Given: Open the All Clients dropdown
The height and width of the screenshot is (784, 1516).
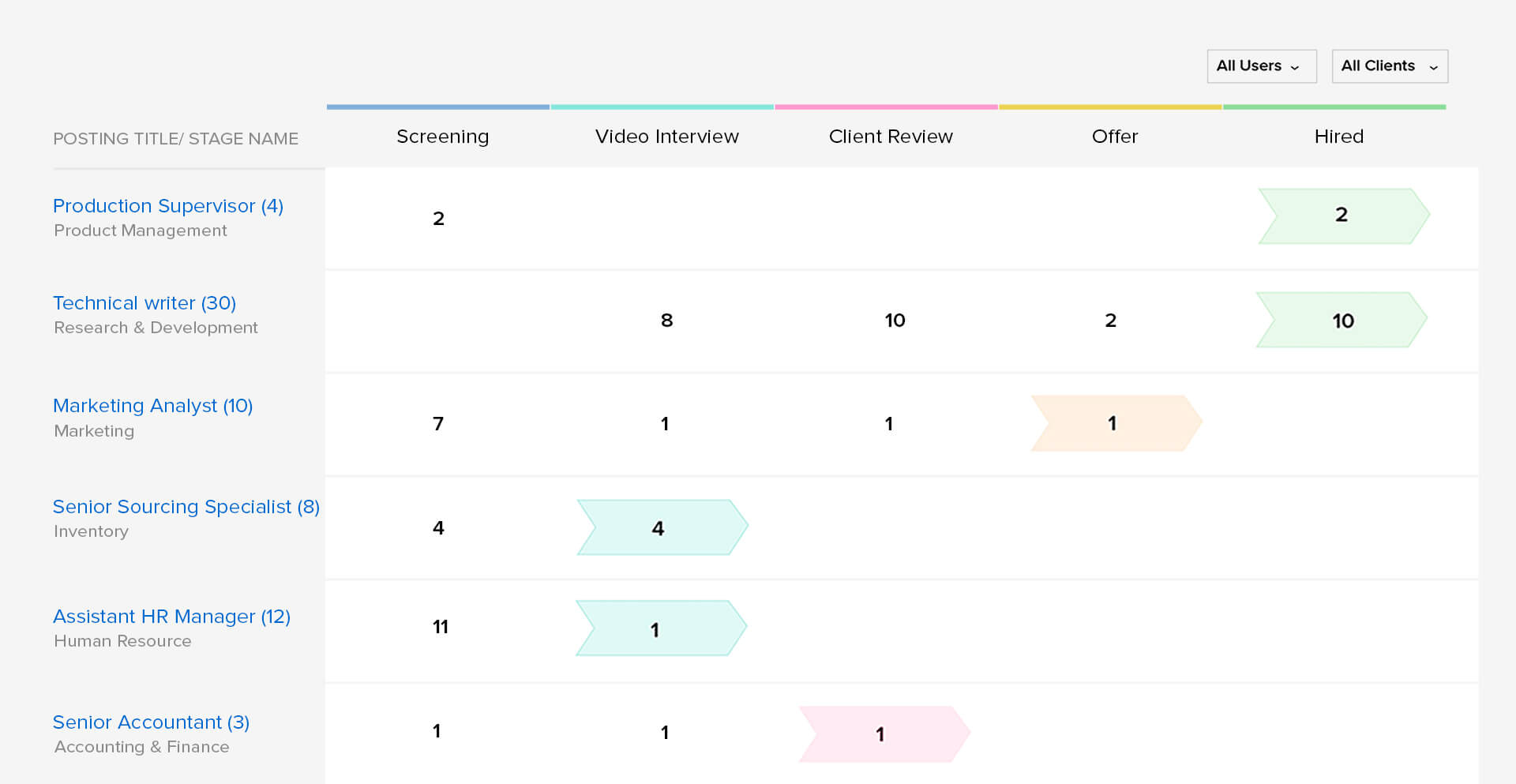Looking at the screenshot, I should (1389, 66).
